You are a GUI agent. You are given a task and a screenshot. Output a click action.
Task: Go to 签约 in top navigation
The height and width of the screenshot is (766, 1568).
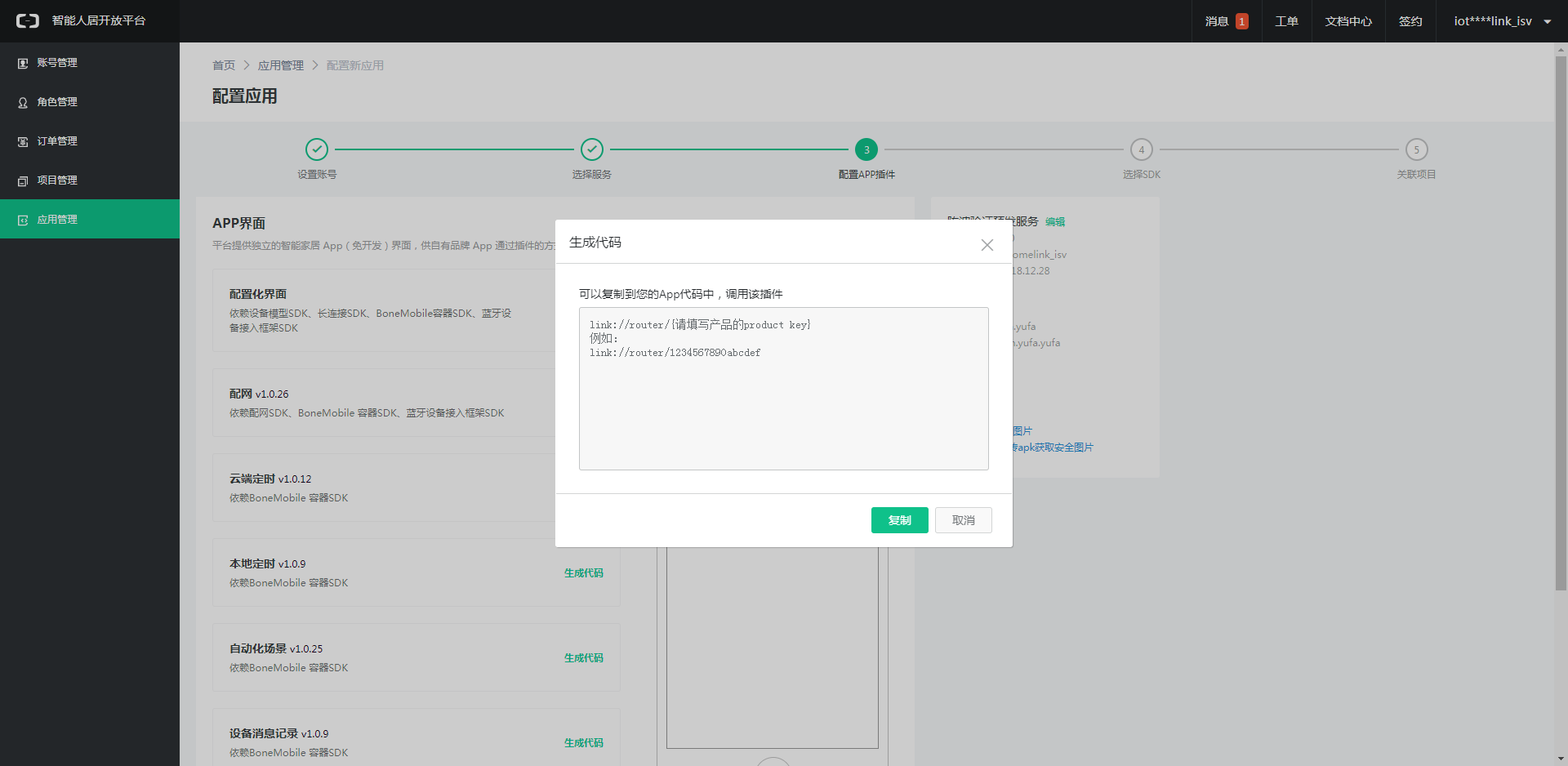coord(1410,21)
